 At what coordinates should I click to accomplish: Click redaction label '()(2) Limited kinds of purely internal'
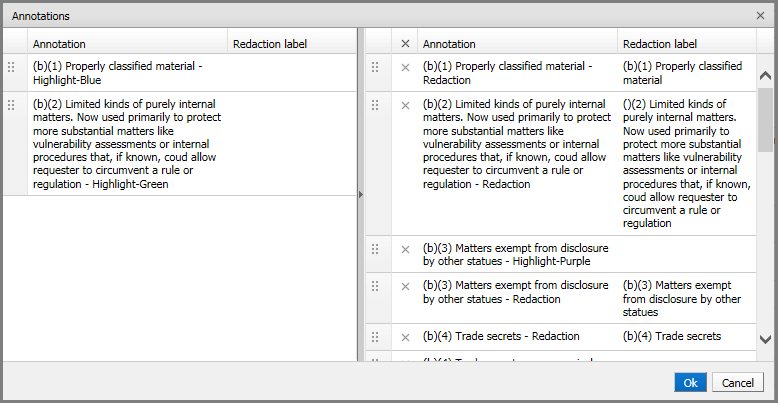[x=687, y=163]
